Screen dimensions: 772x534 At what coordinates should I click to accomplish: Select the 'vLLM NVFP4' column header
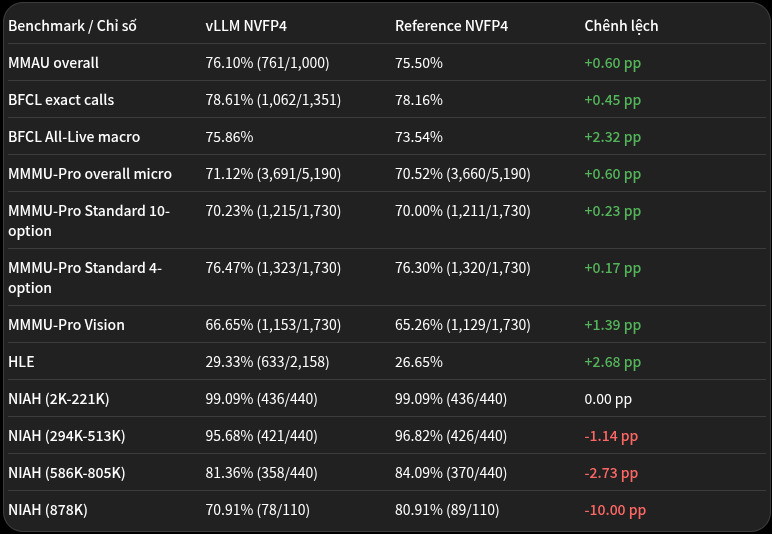246,26
